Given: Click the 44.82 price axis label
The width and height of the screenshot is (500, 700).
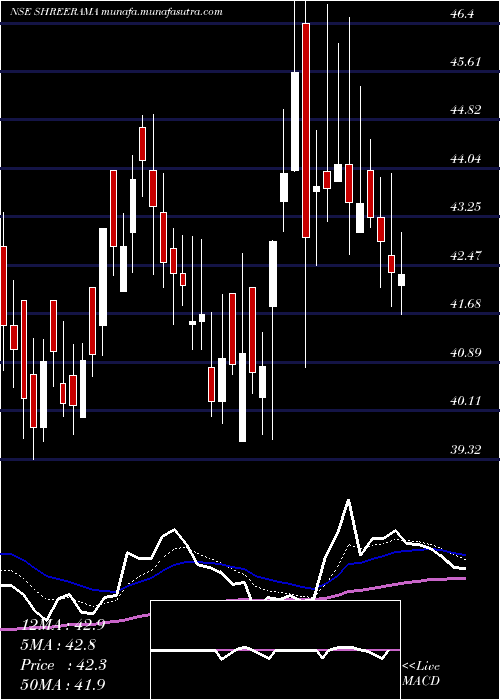Looking at the screenshot, I should 466,110.
